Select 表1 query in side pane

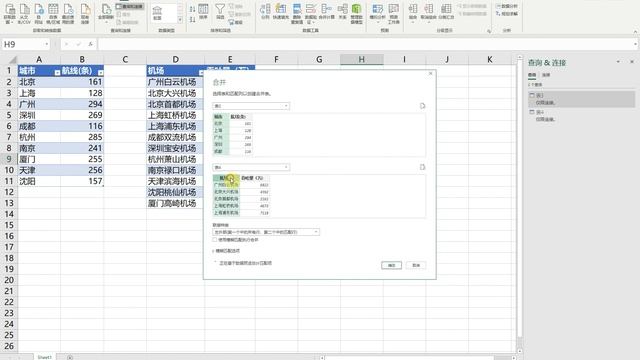click(582, 99)
